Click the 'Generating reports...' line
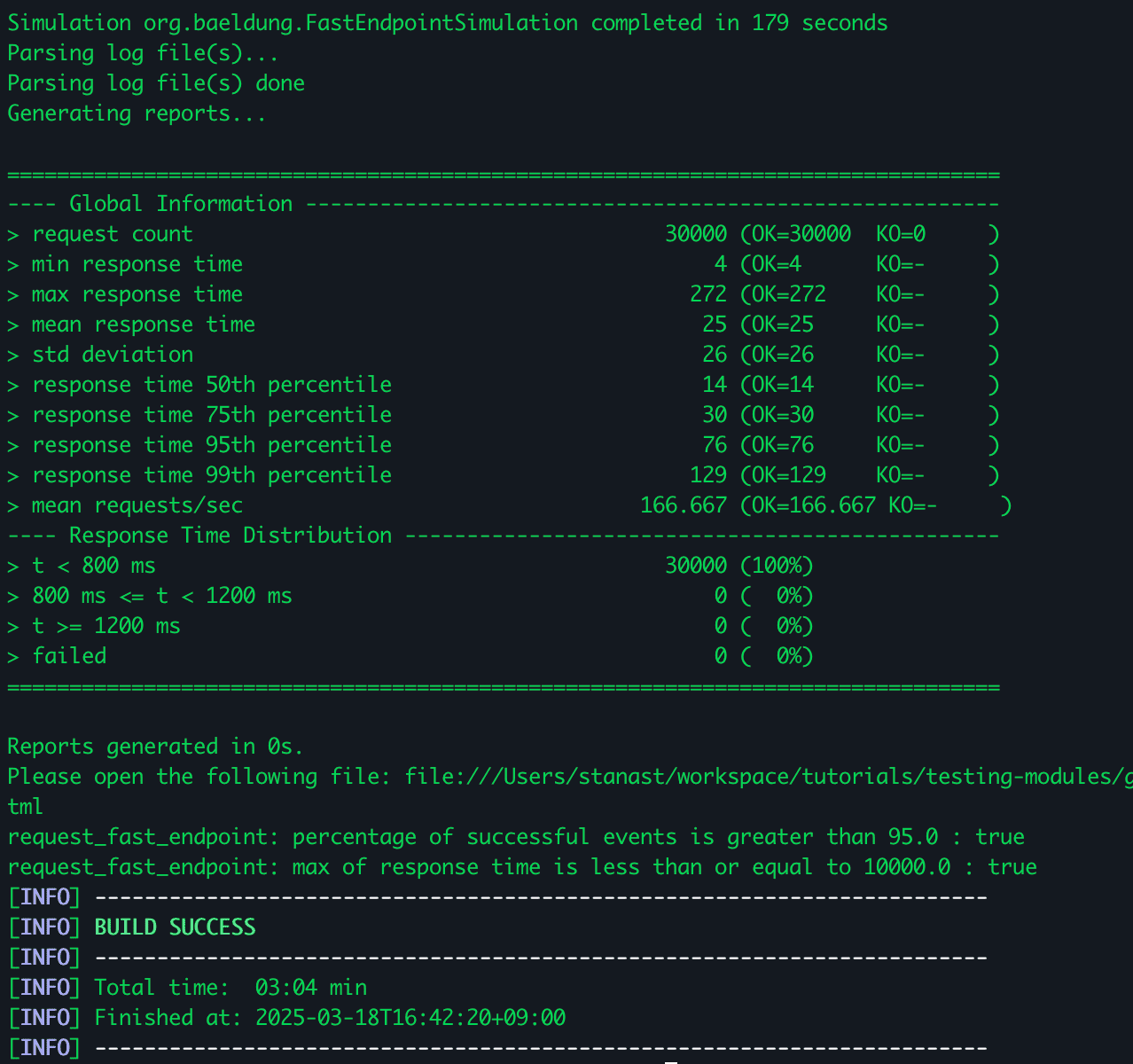The image size is (1133, 1064). 137,113
